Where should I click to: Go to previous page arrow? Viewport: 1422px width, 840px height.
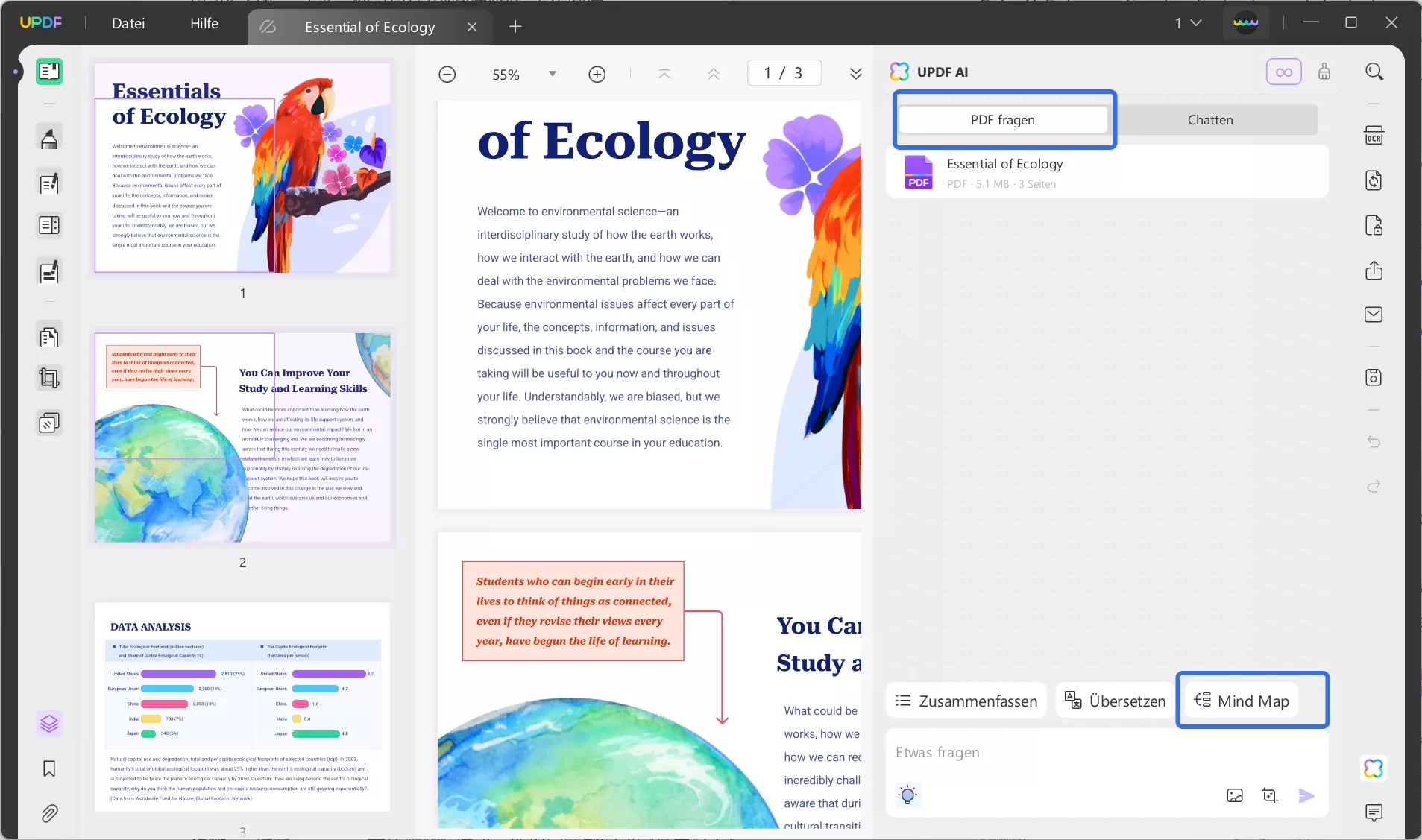click(713, 74)
